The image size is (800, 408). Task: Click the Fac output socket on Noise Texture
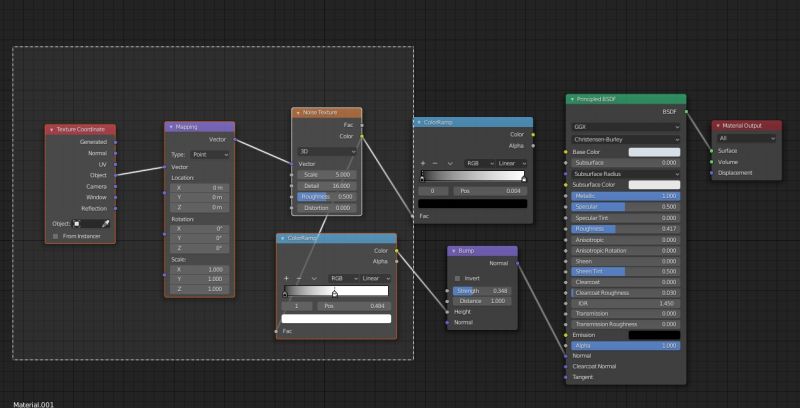click(362, 125)
